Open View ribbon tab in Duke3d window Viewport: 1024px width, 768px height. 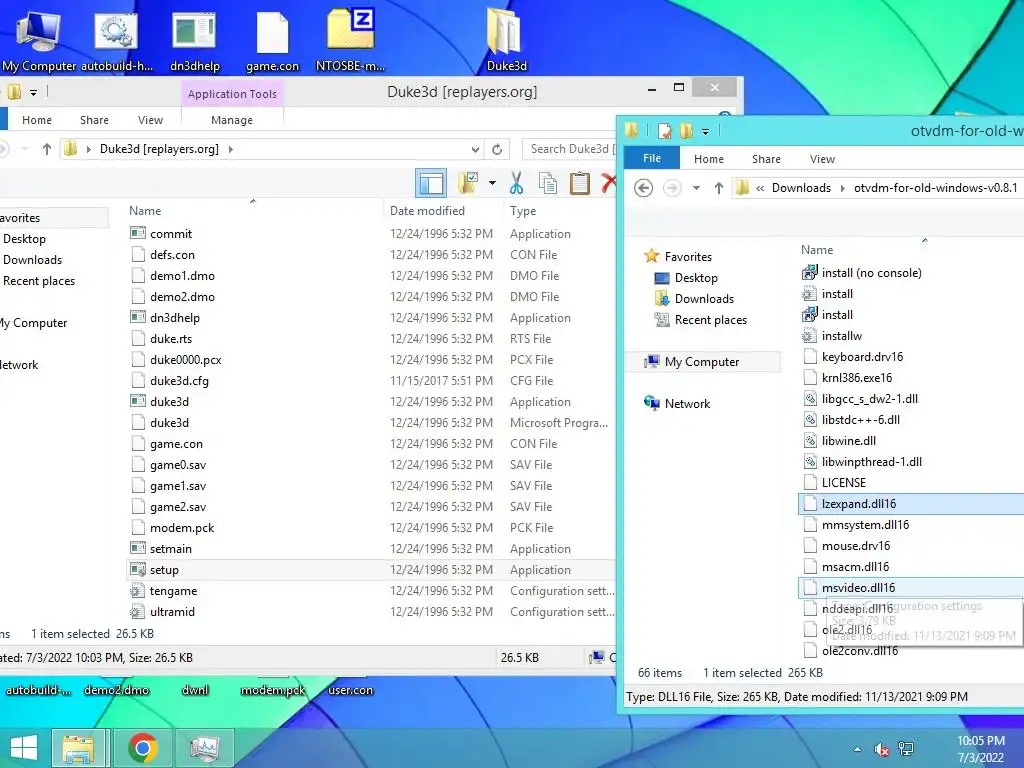pos(150,120)
